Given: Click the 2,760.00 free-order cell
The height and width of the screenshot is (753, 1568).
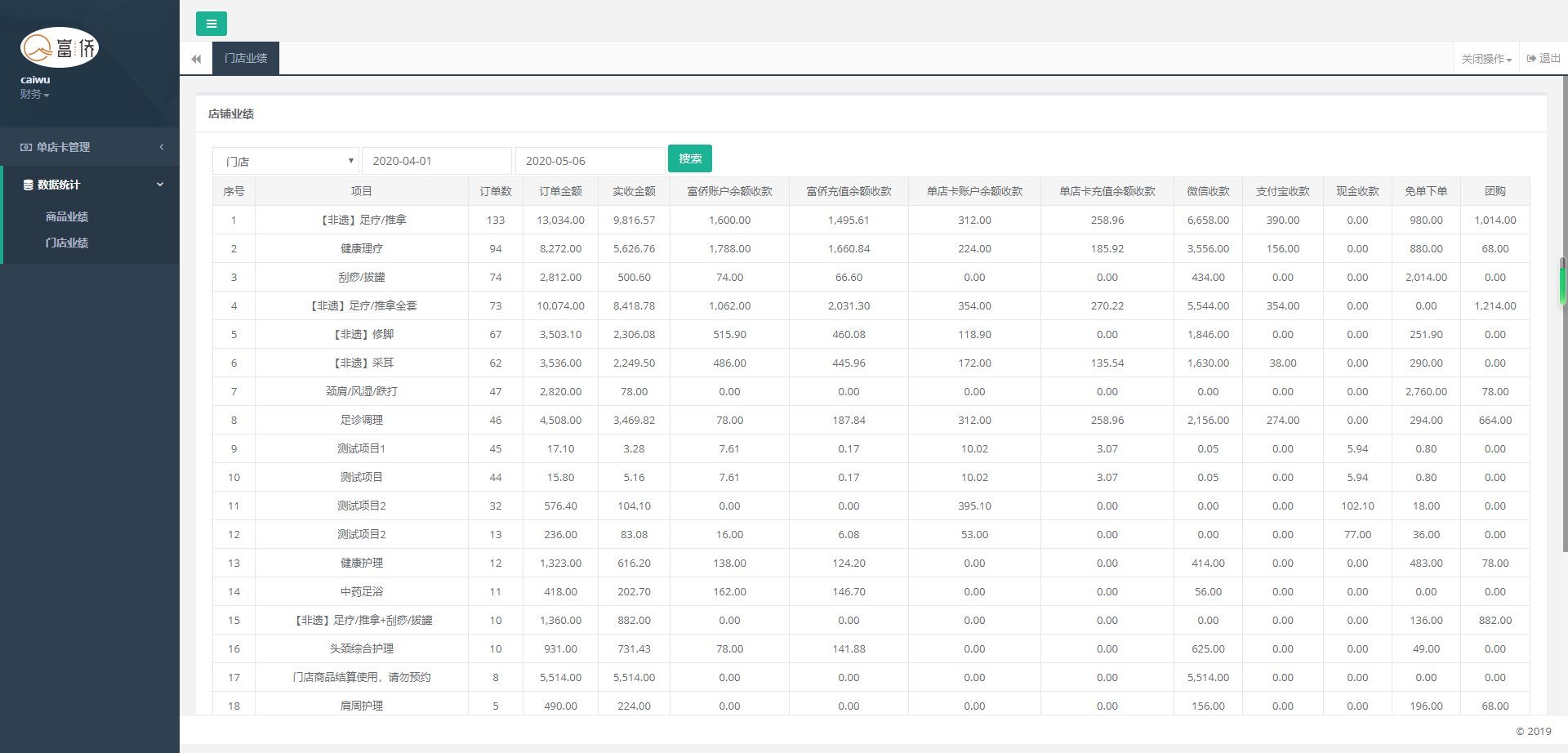Looking at the screenshot, I should (x=1426, y=391).
